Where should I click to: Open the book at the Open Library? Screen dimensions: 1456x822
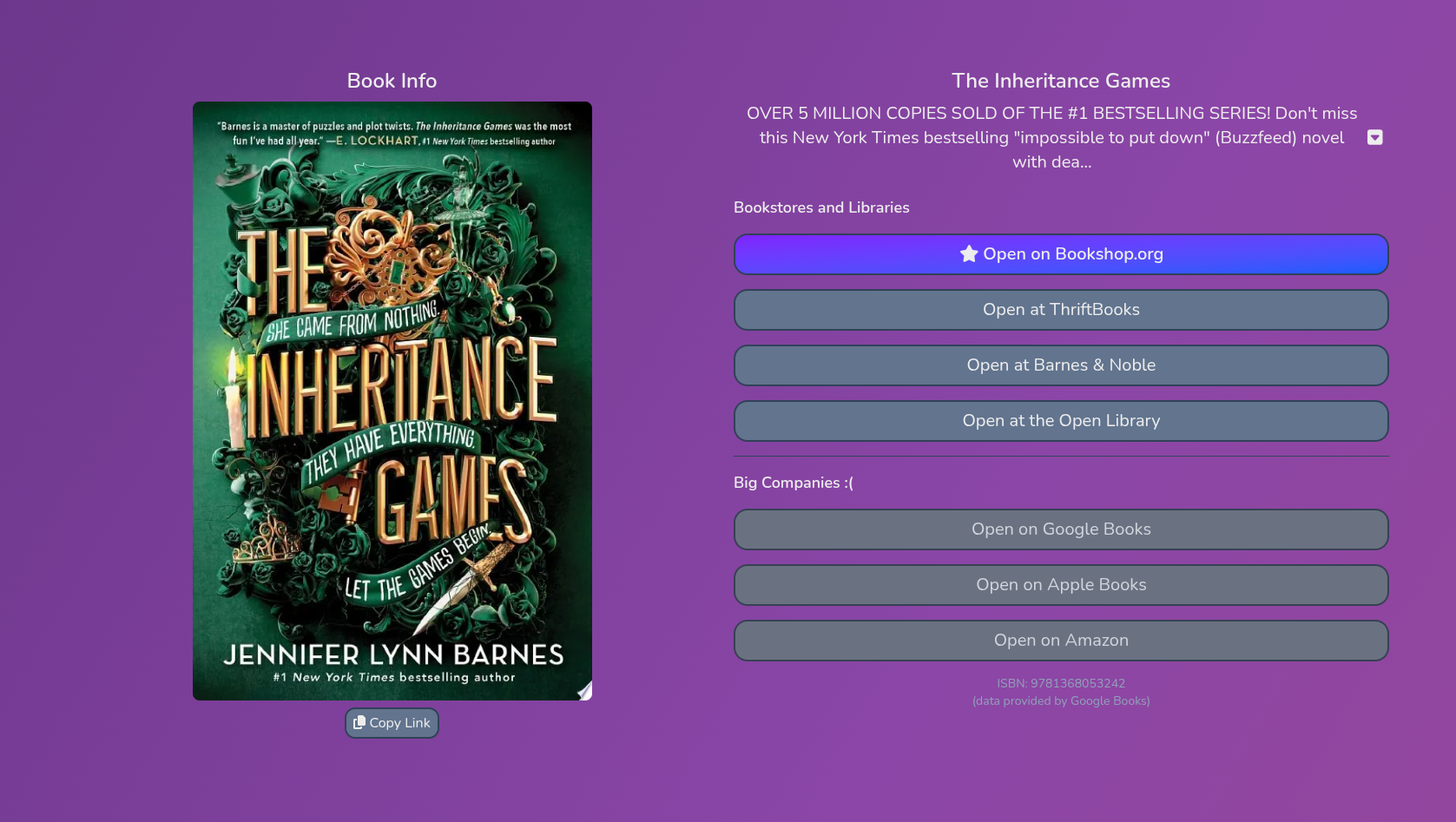1061,421
